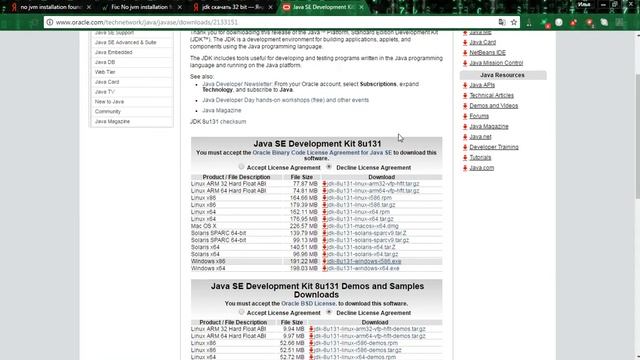Viewport: 640px width, 360px height.
Task: Click download arrow icon for jdk-8u131-windows-x64.exe
Action: (324, 268)
